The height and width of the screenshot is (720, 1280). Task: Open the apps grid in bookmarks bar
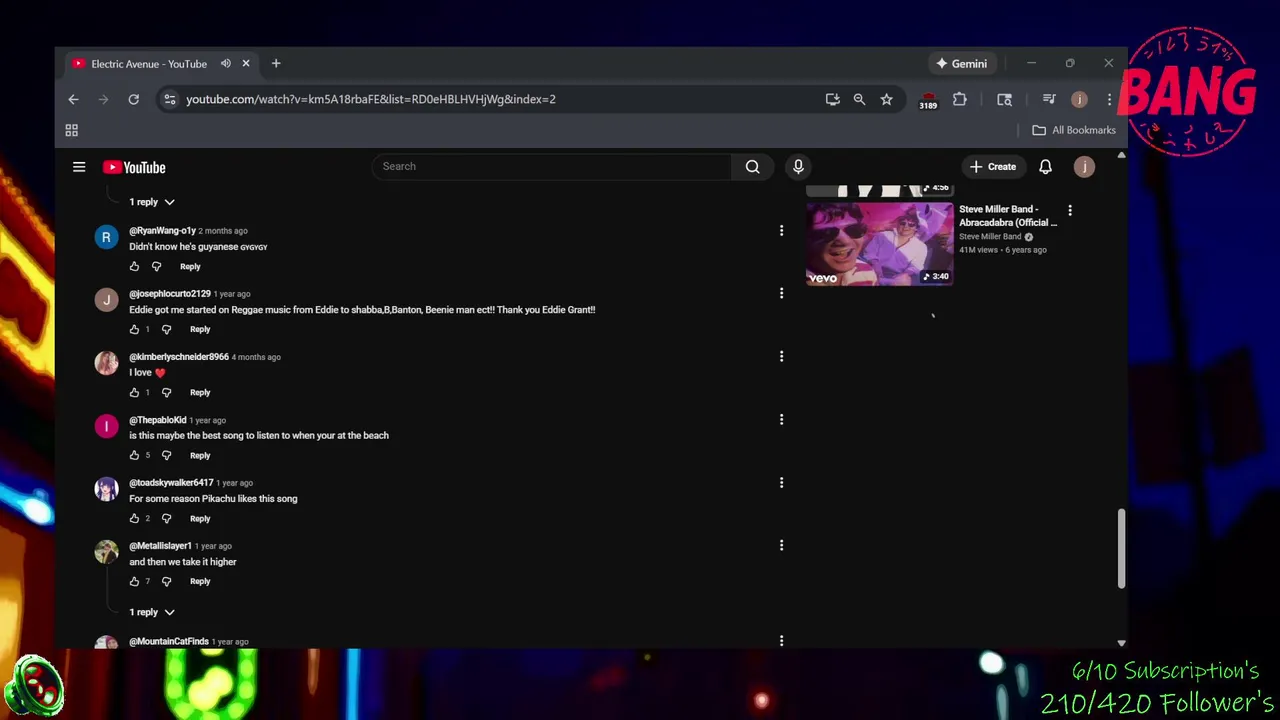click(72, 130)
